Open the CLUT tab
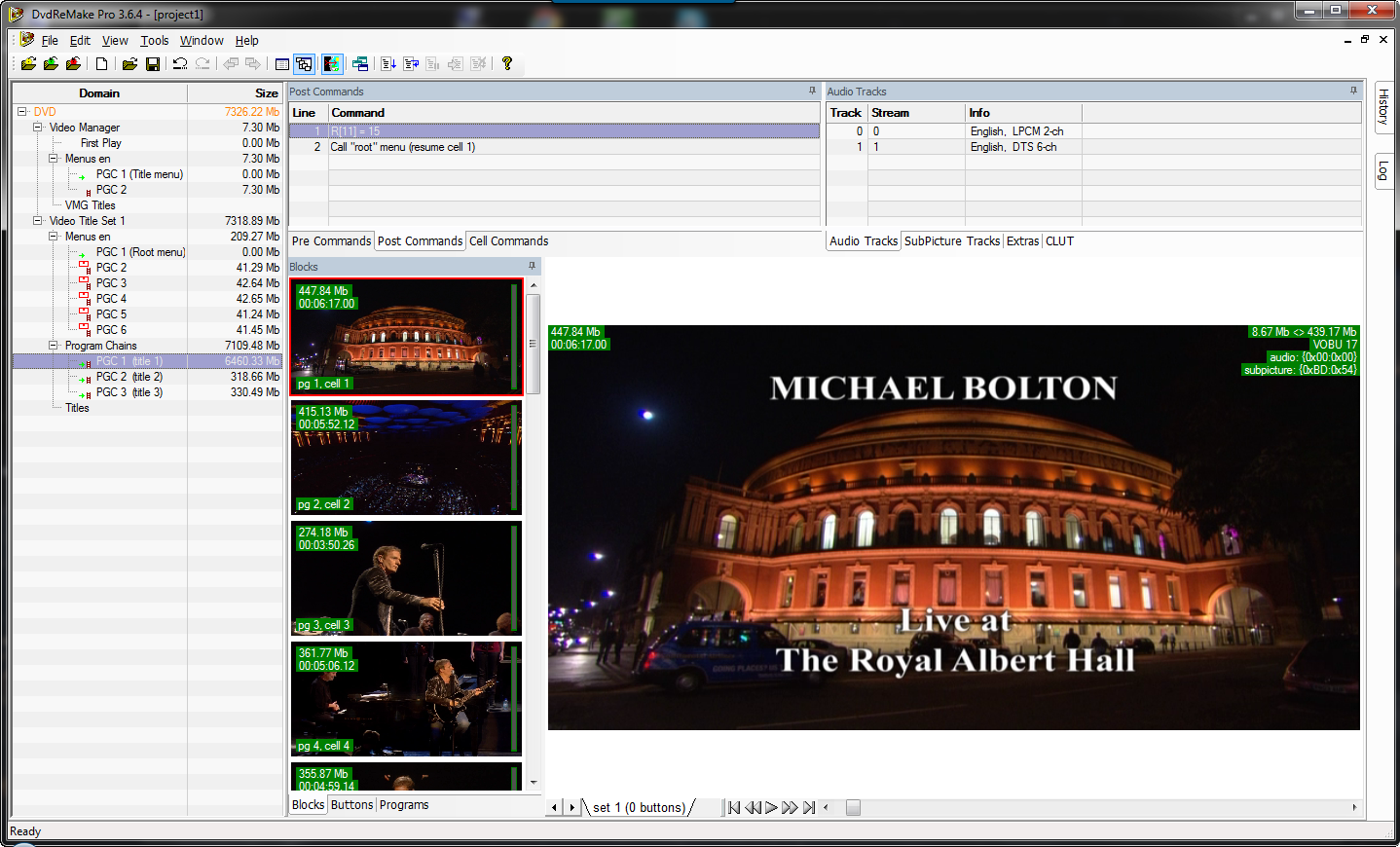 click(1059, 241)
